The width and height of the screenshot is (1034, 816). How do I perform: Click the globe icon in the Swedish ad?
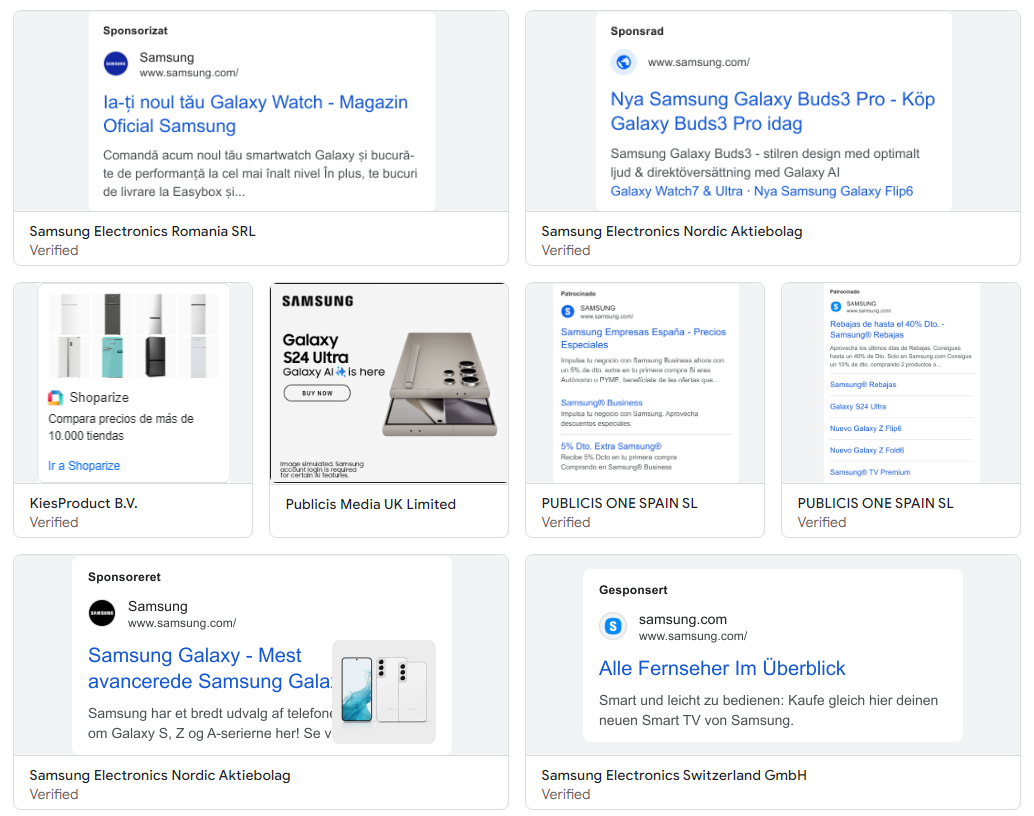[x=623, y=63]
